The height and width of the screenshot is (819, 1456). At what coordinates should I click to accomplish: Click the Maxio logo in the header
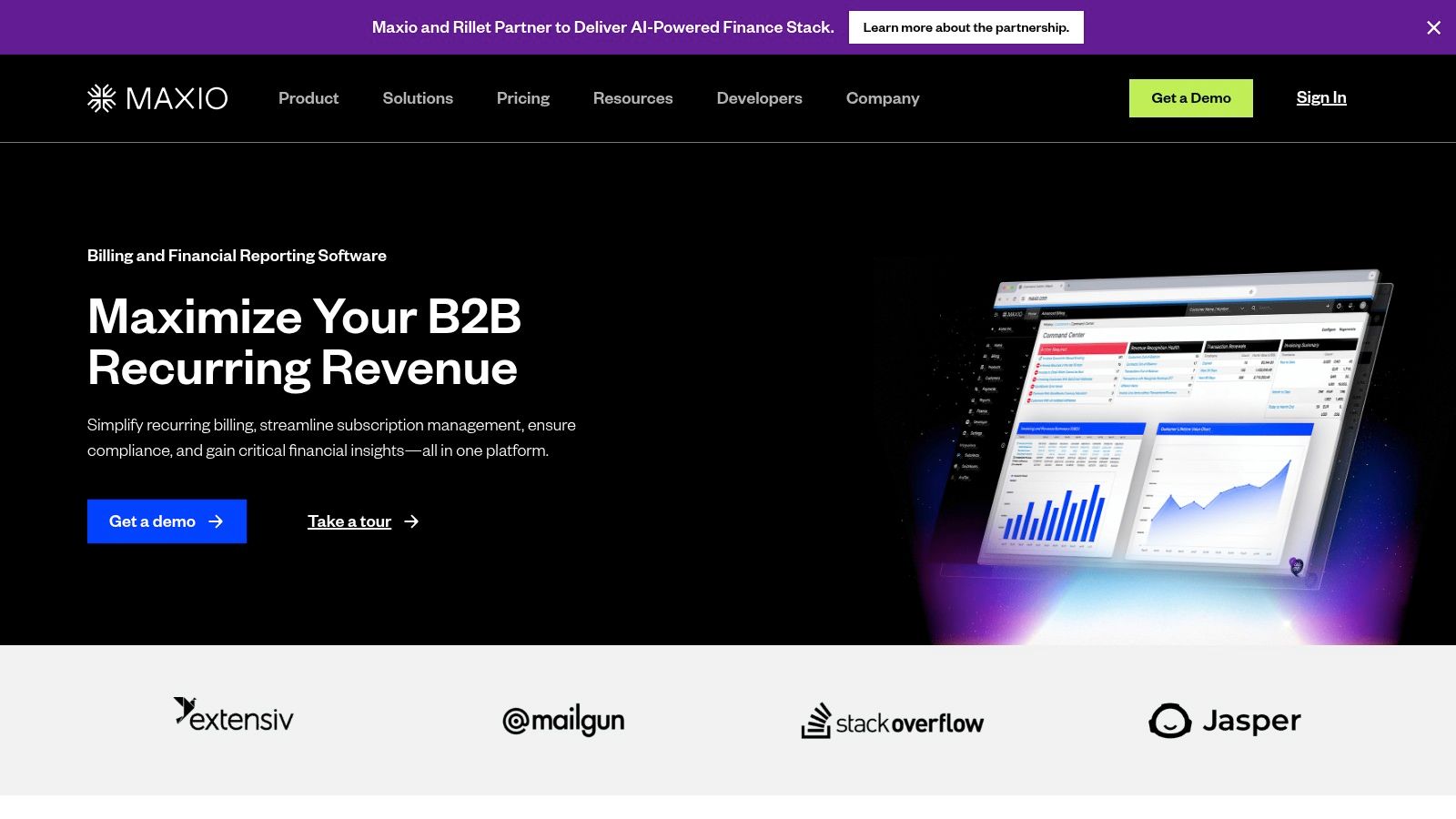click(x=157, y=98)
